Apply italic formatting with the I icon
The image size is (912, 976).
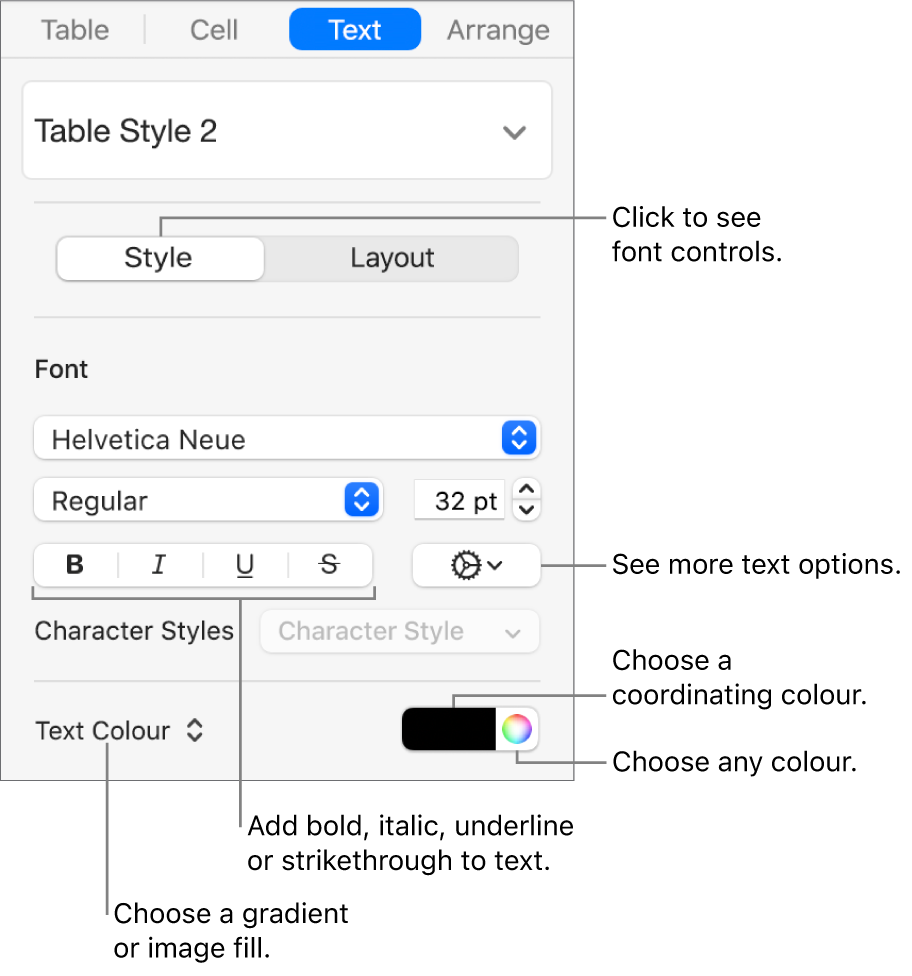coord(159,565)
